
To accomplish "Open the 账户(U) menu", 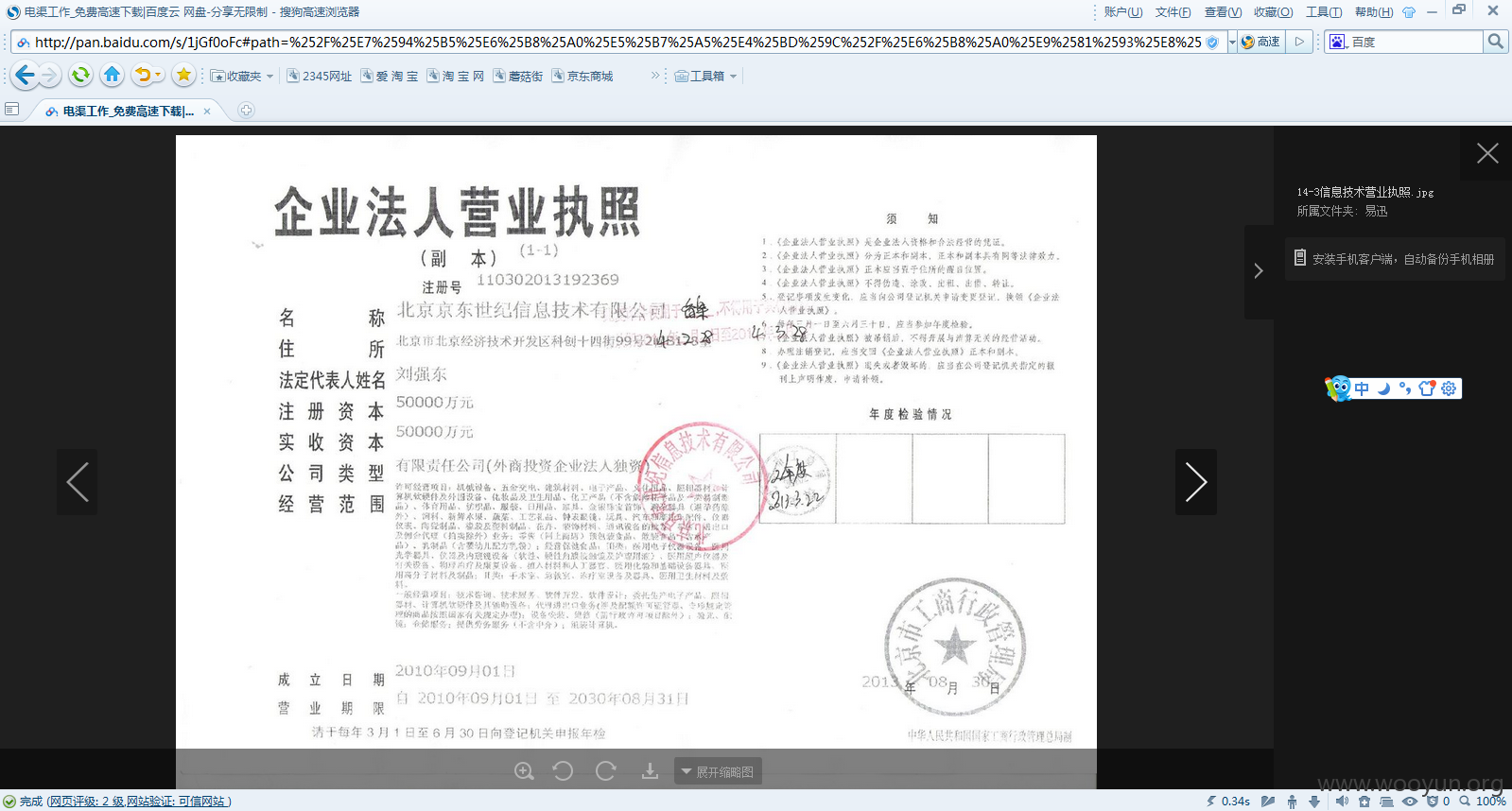I will coord(1123,11).
